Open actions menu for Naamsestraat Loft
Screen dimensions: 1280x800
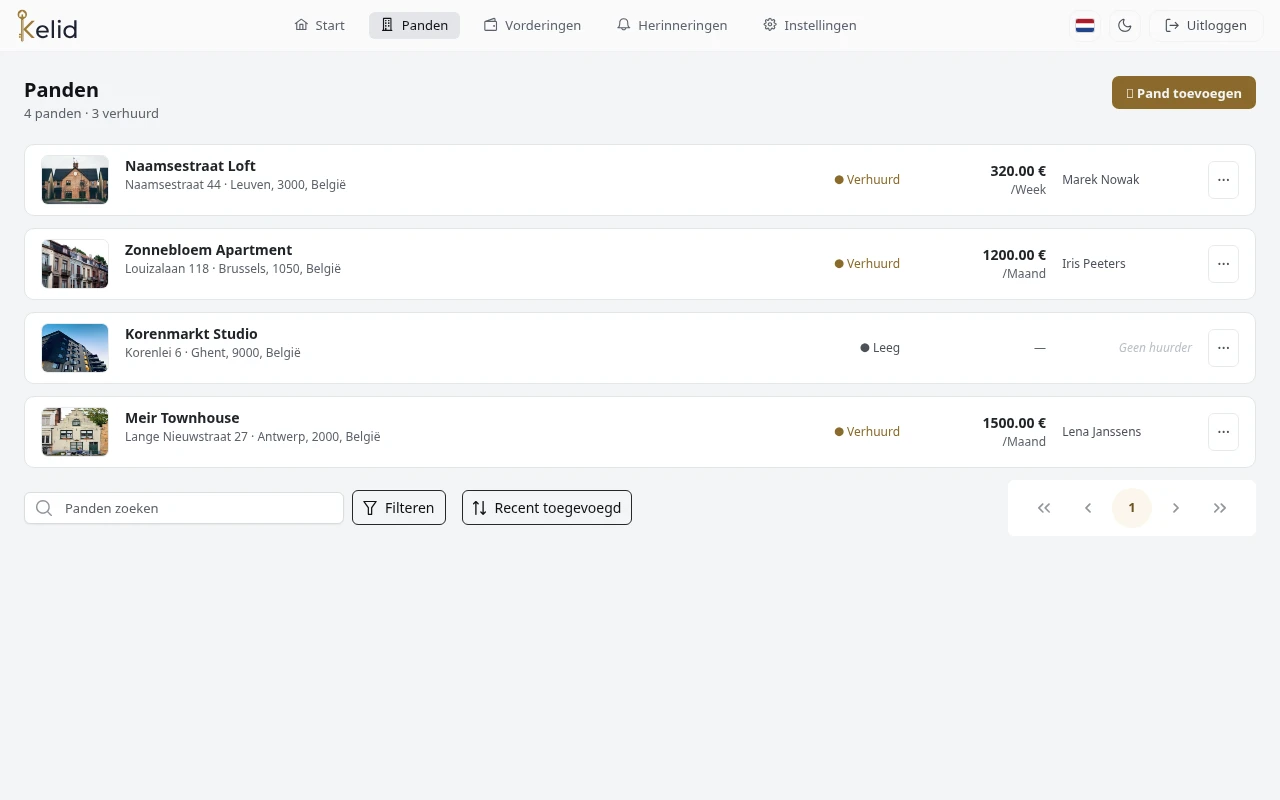point(1224,180)
